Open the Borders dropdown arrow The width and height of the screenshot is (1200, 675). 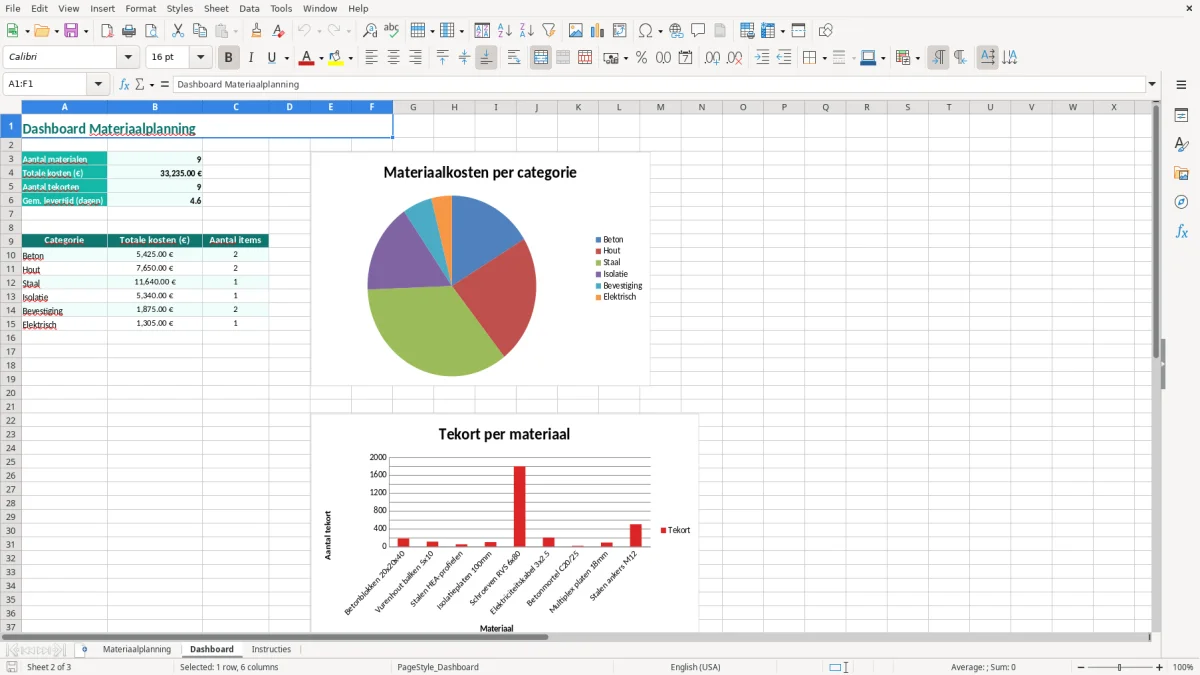[x=823, y=58]
